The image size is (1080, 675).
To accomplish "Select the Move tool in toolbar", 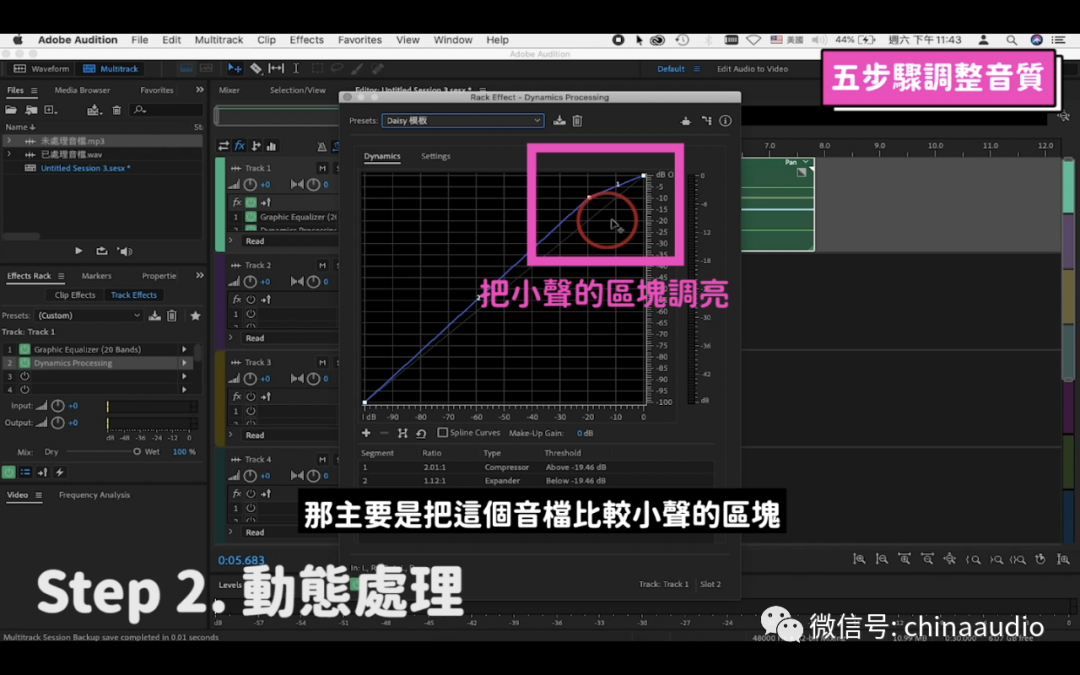I will [234, 68].
